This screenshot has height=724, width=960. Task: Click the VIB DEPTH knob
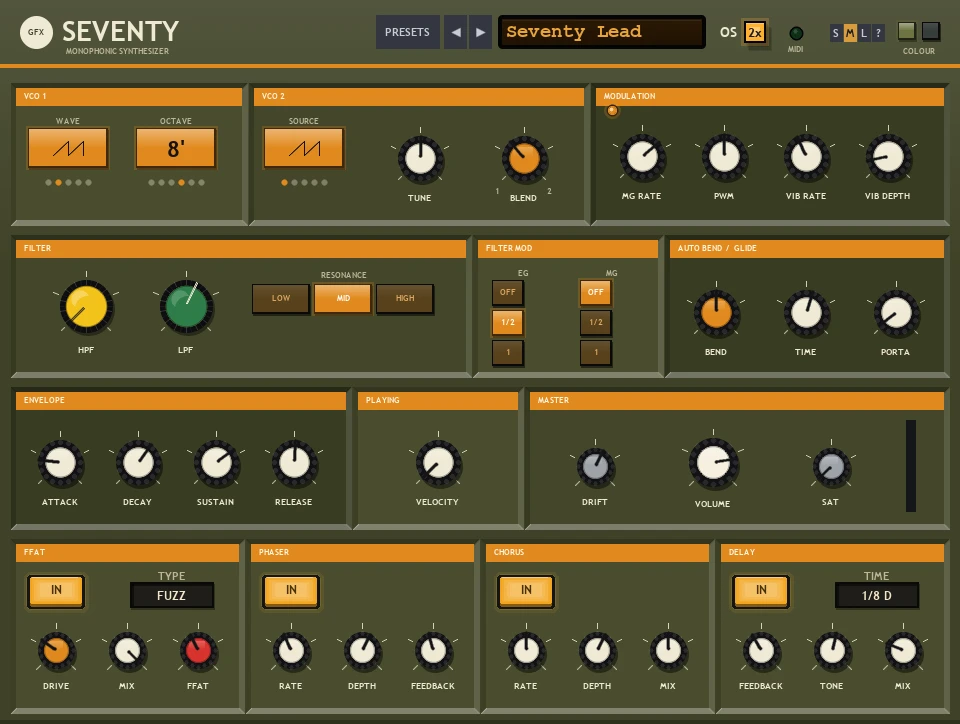click(888, 157)
